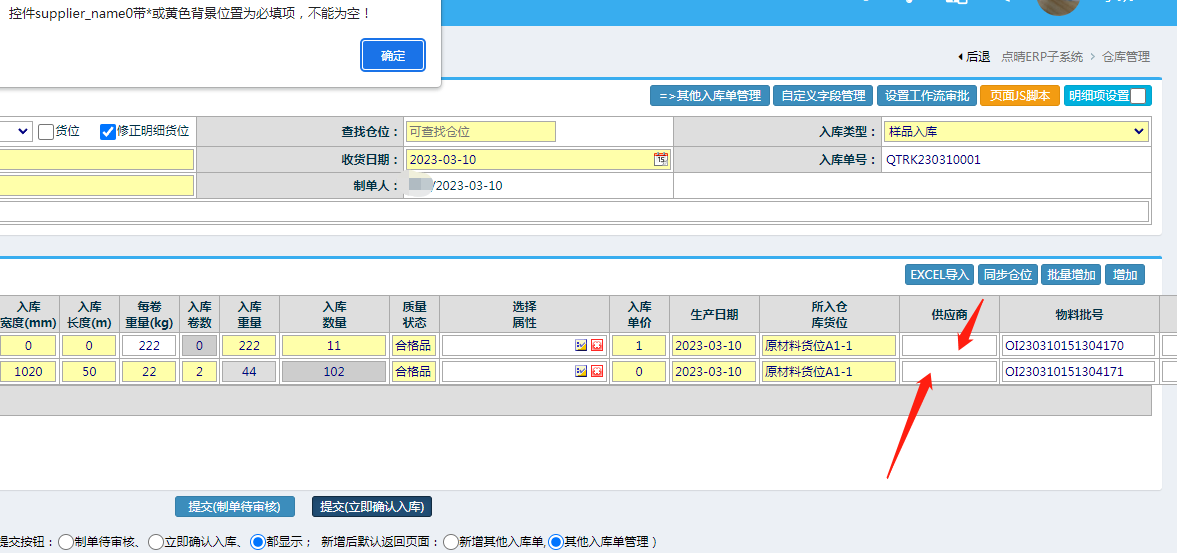
Task: Uncheck the 修正明细货位 checkbox
Action: coord(108,131)
